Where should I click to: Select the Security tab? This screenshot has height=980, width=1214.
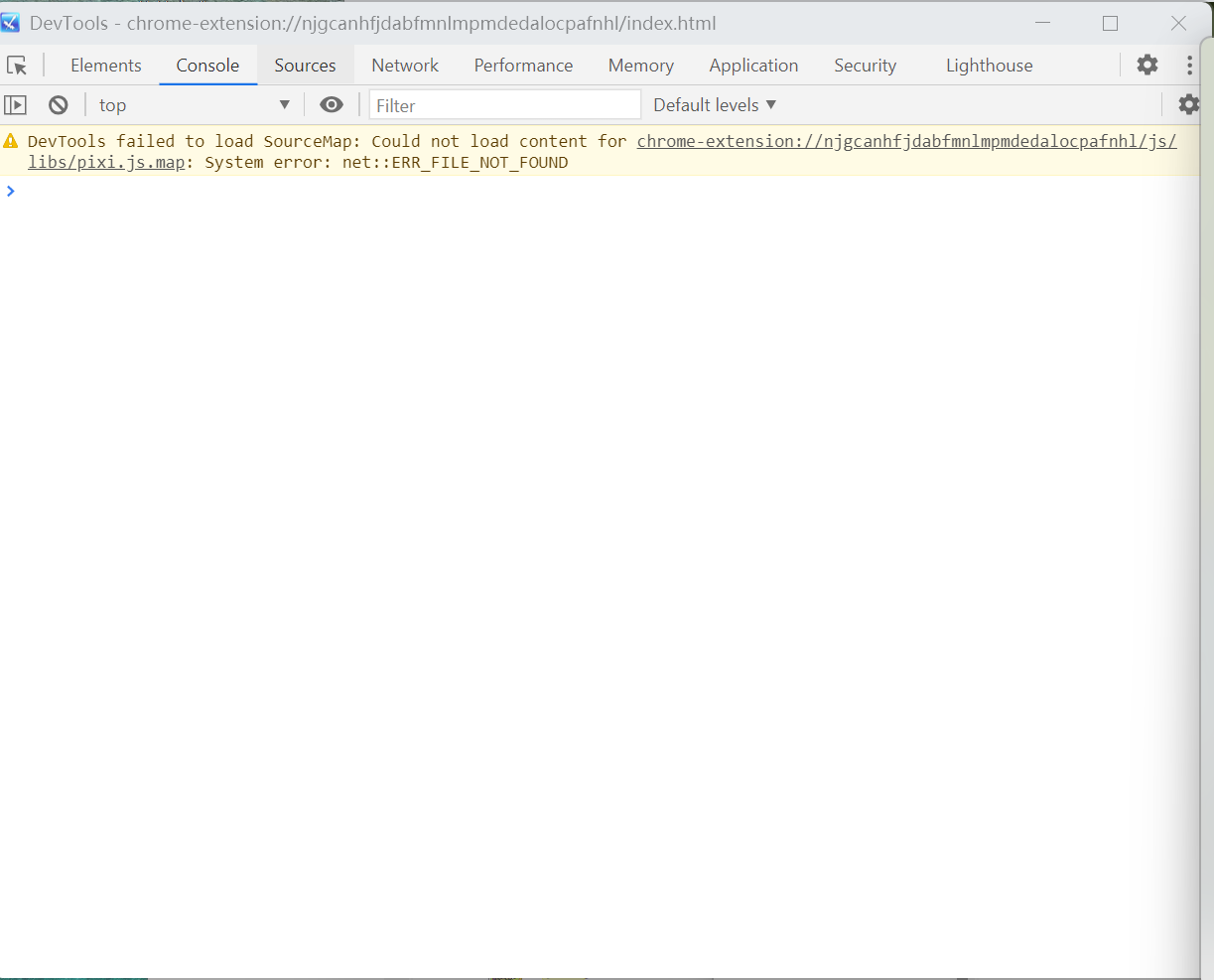click(865, 66)
